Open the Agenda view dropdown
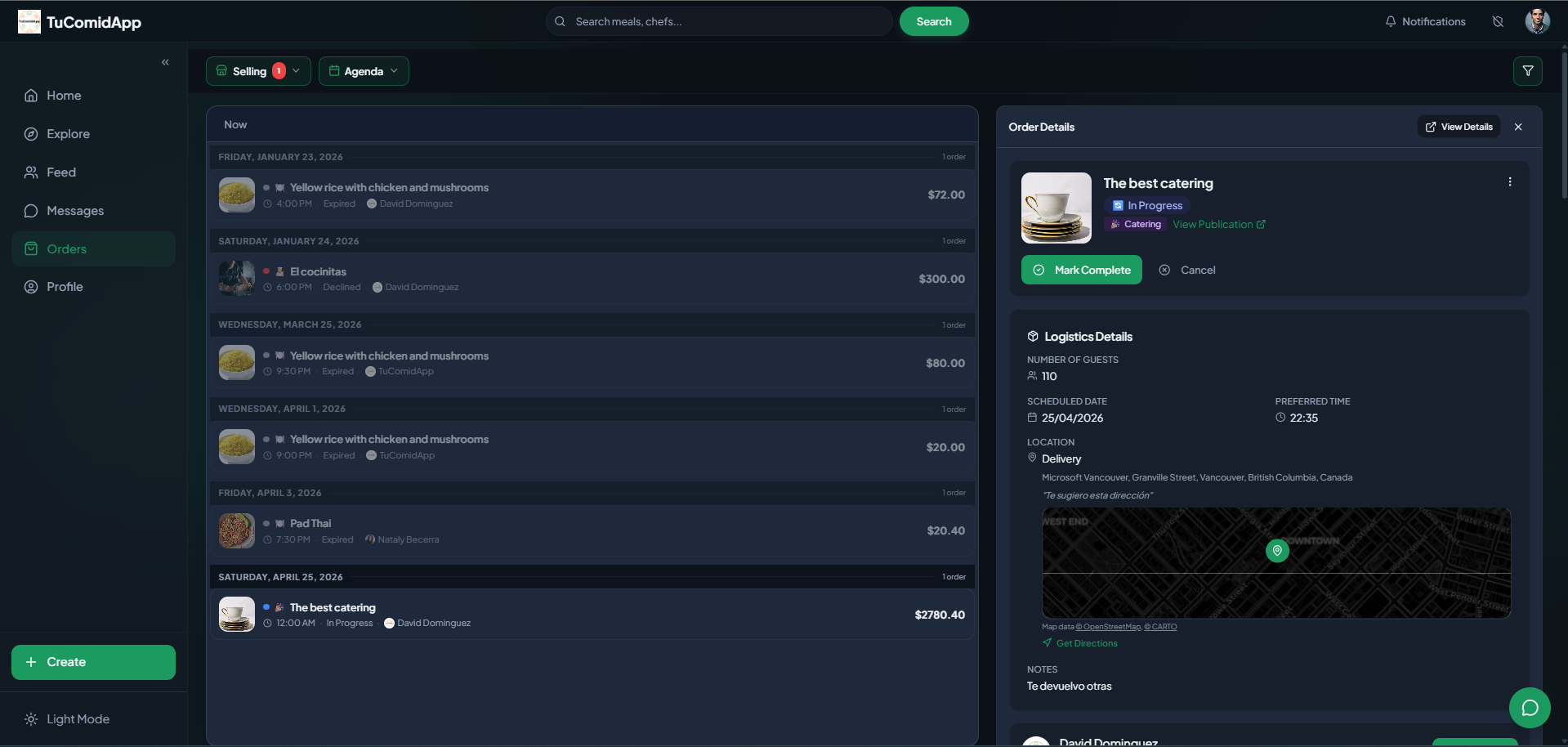The height and width of the screenshot is (747, 1568). coord(364,71)
